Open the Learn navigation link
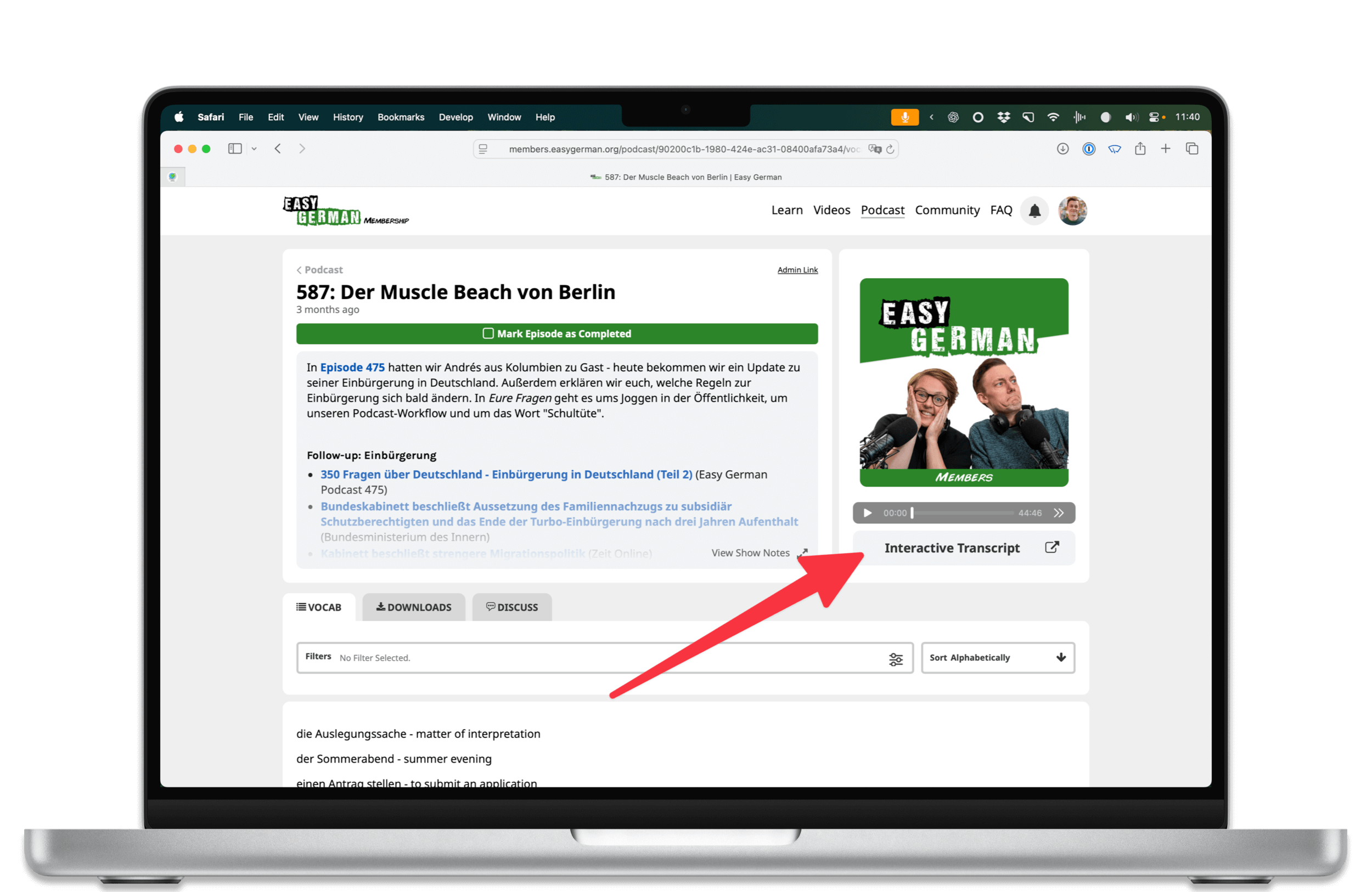 [x=787, y=210]
